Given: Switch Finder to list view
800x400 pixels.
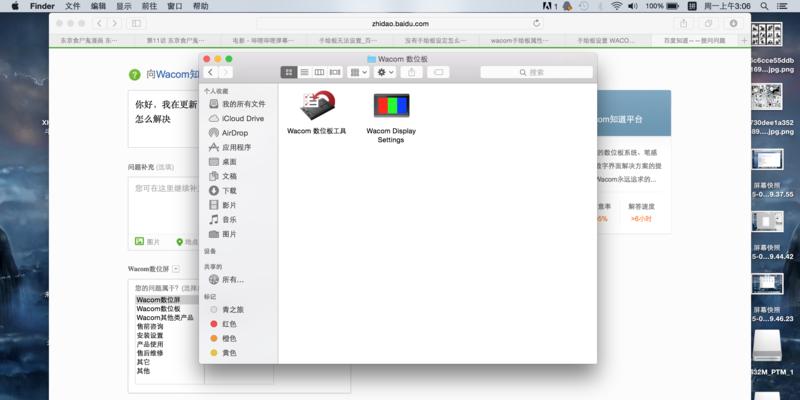Looking at the screenshot, I should pyautogui.click(x=305, y=72).
